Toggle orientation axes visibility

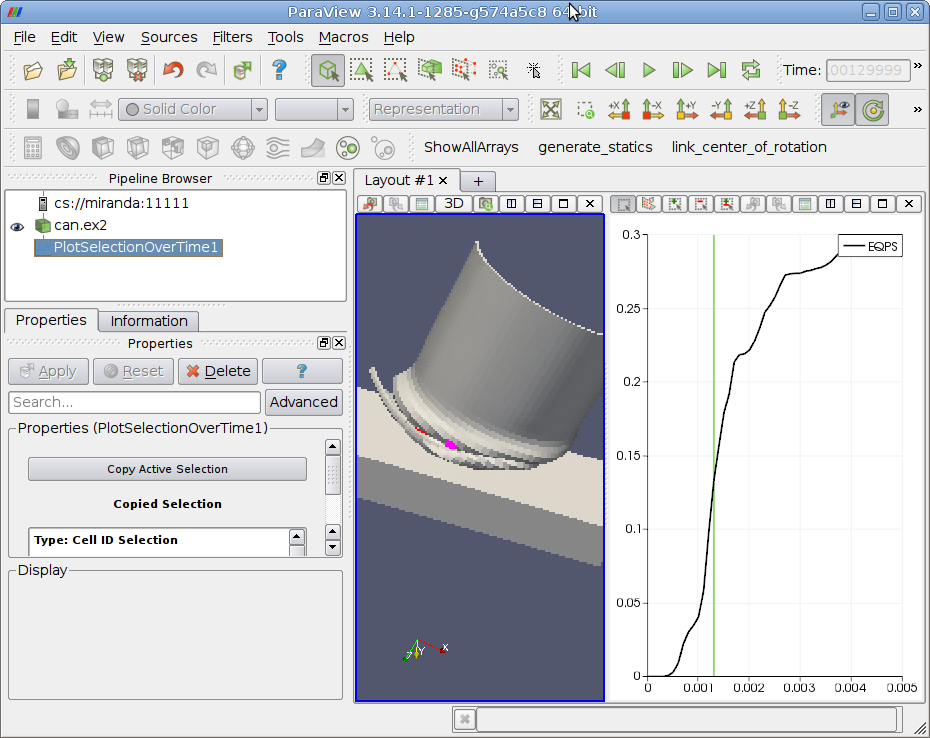[x=838, y=109]
